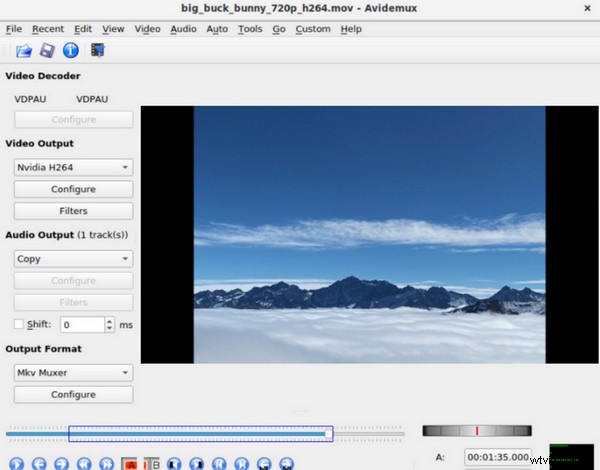Click the timeline slider handle

pos(328,434)
